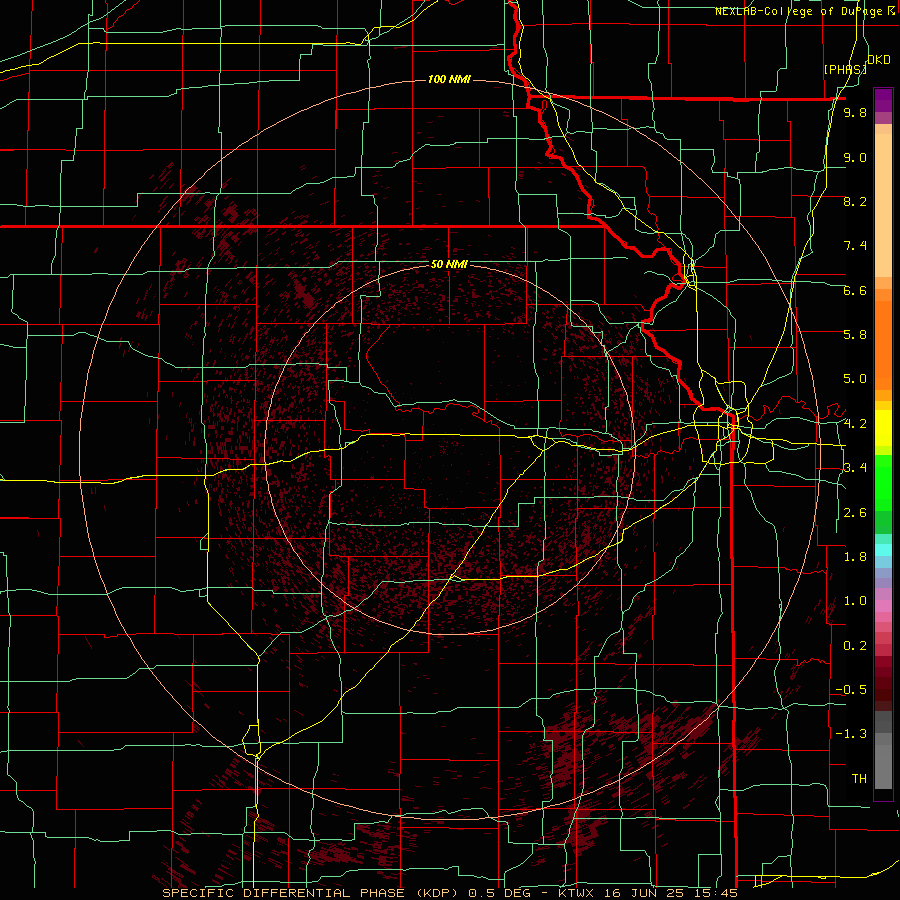Click the 6.6 scale value
The width and height of the screenshot is (900, 900).
(855, 290)
